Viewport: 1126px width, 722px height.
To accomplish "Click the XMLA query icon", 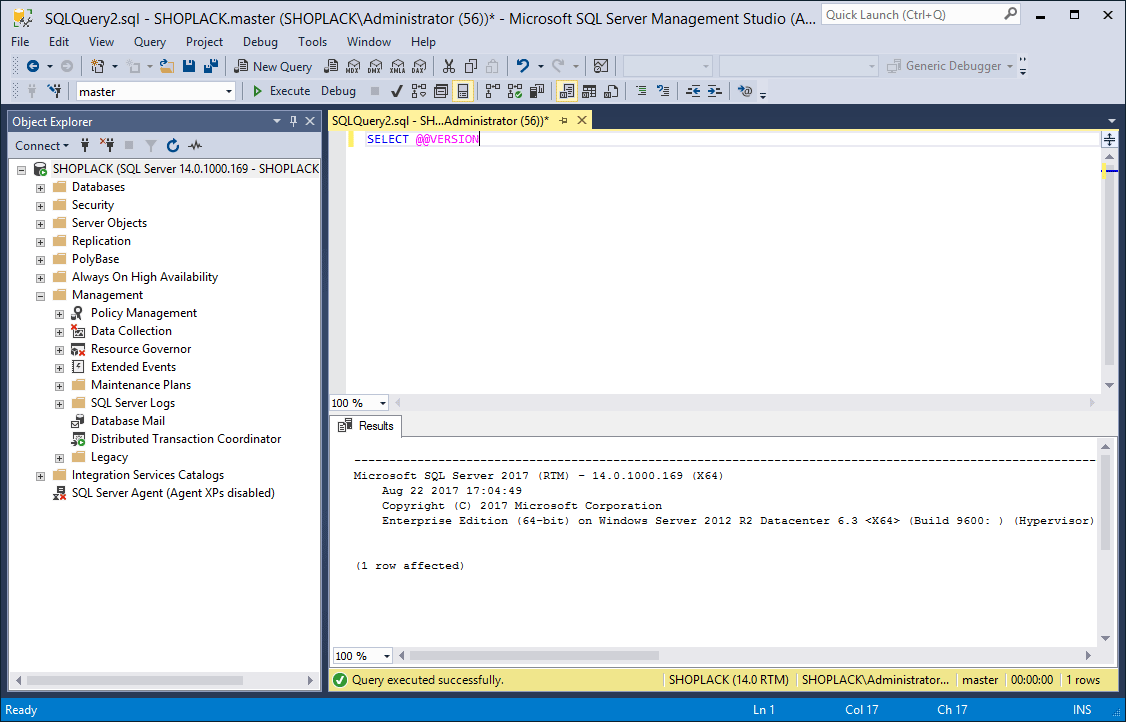I will point(397,66).
